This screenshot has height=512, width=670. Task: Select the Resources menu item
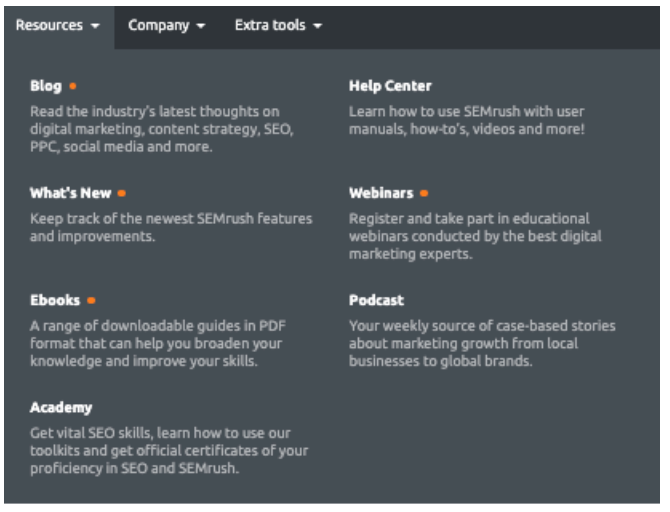59,27
